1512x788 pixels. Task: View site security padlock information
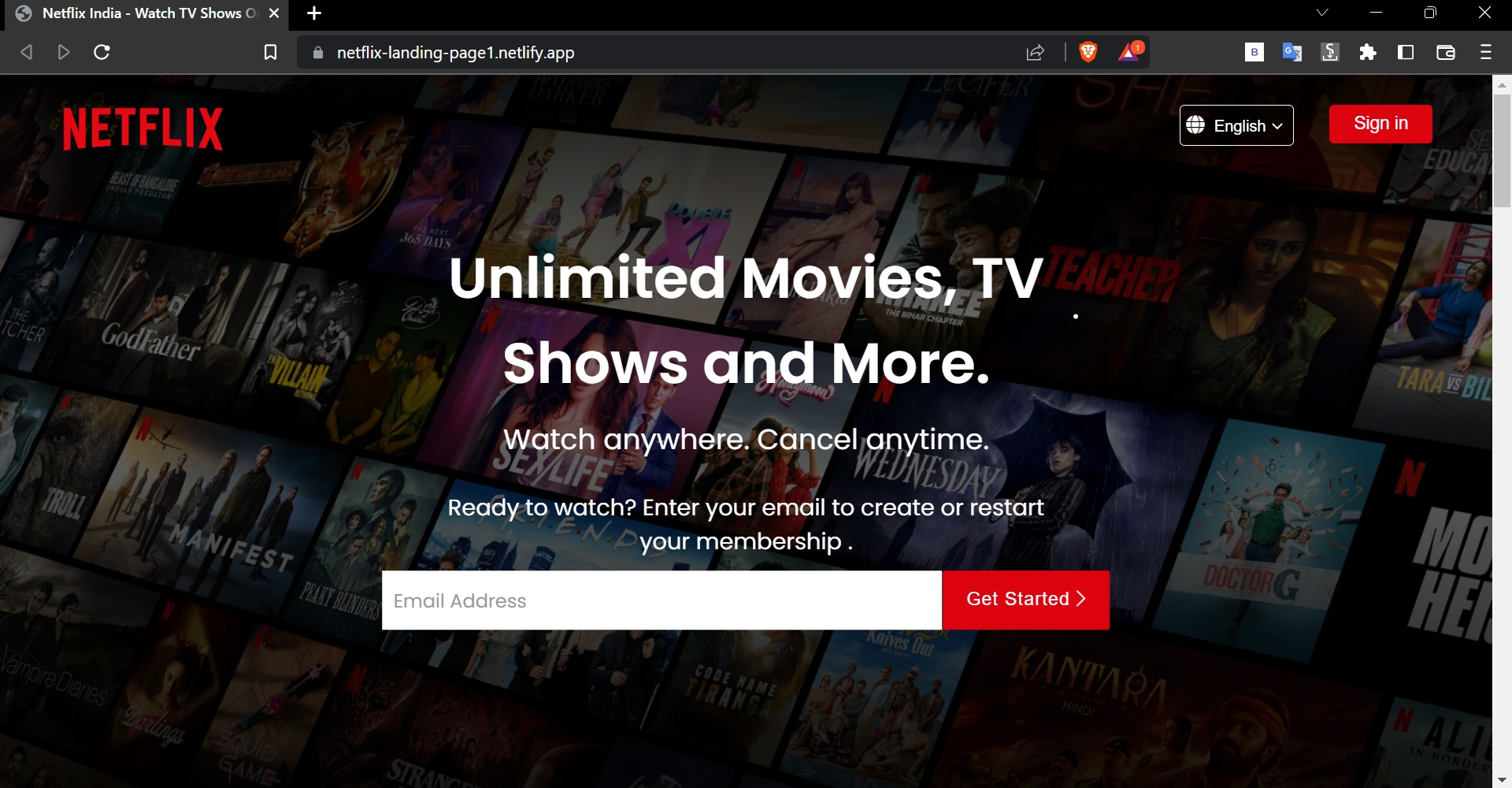pyautogui.click(x=317, y=53)
